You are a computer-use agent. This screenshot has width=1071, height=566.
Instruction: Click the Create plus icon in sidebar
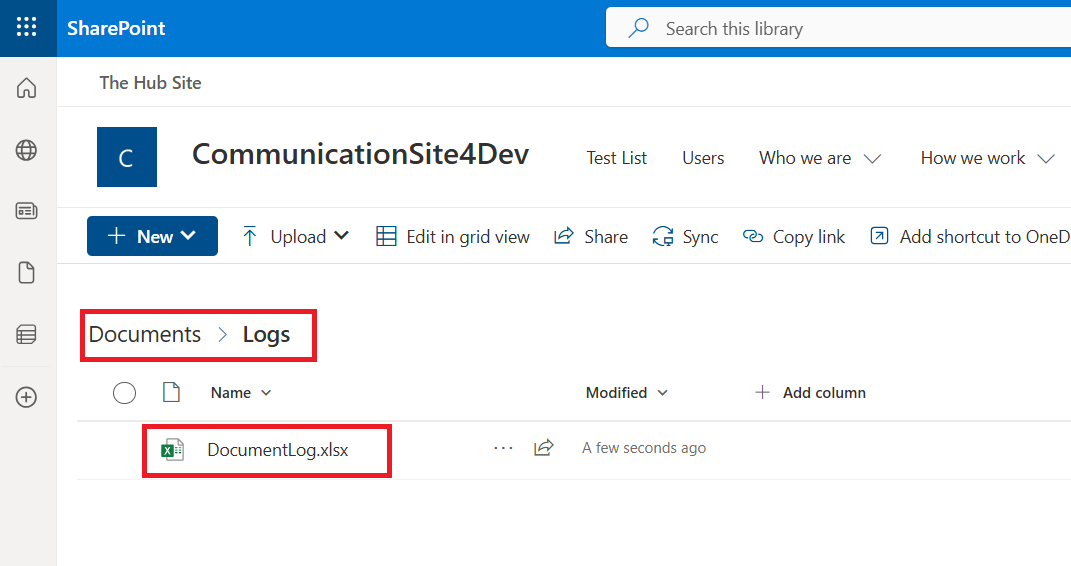(27, 397)
